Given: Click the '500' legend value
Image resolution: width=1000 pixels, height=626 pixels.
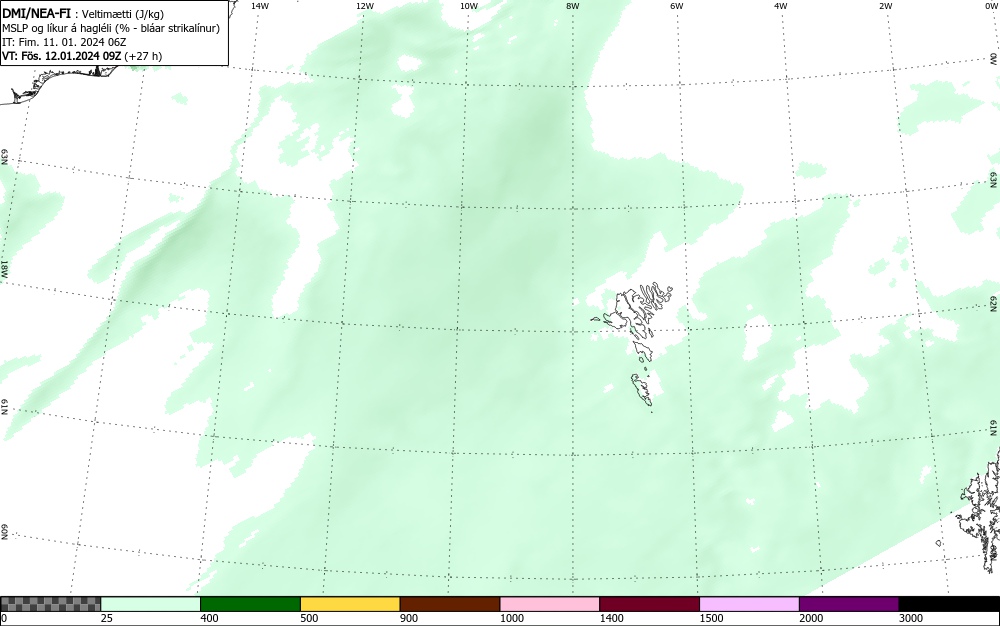Looking at the screenshot, I should [x=309, y=618].
